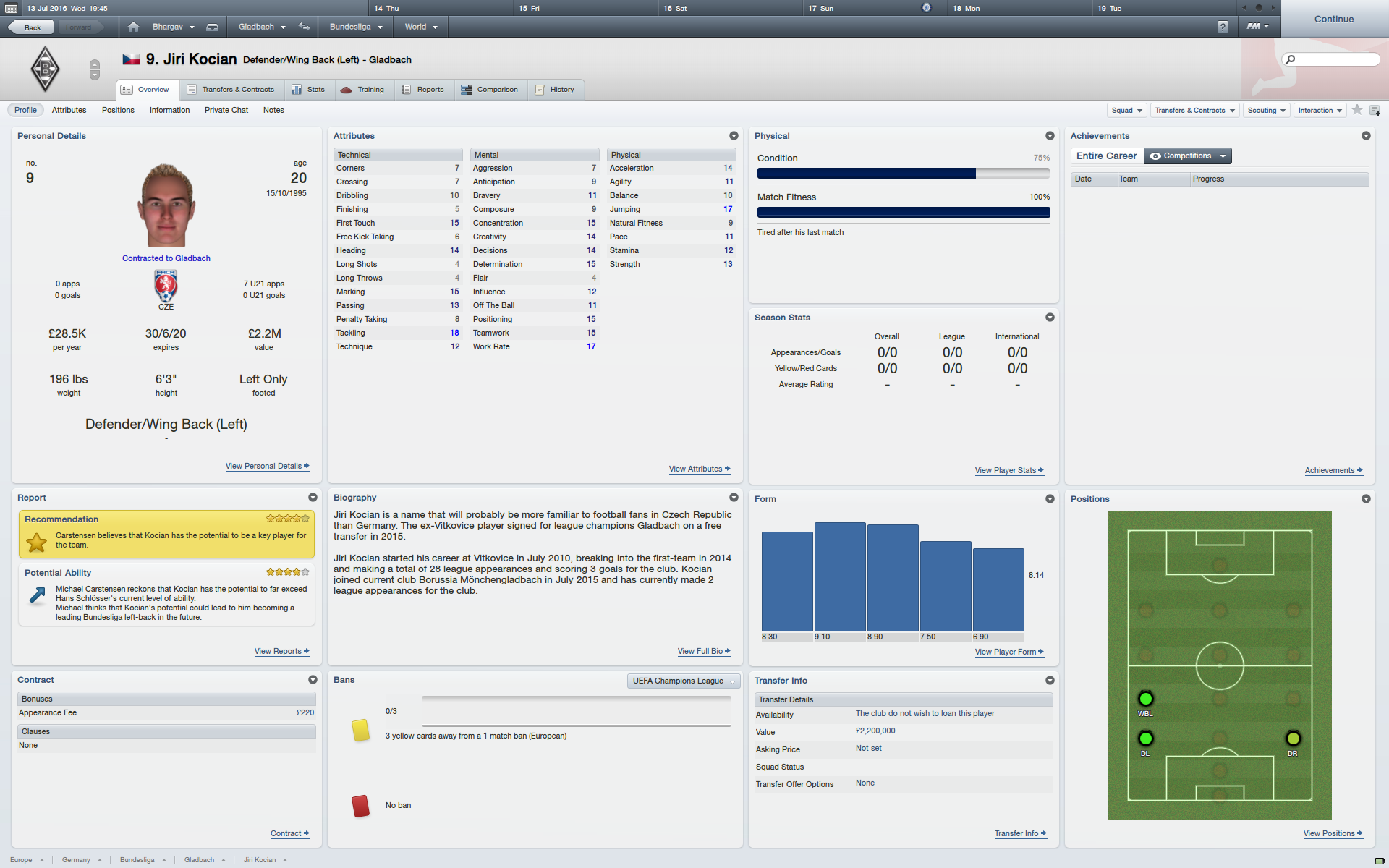Screen dimensions: 1389x868
Task: Click the calendar icon near the date
Action: click(11, 8)
